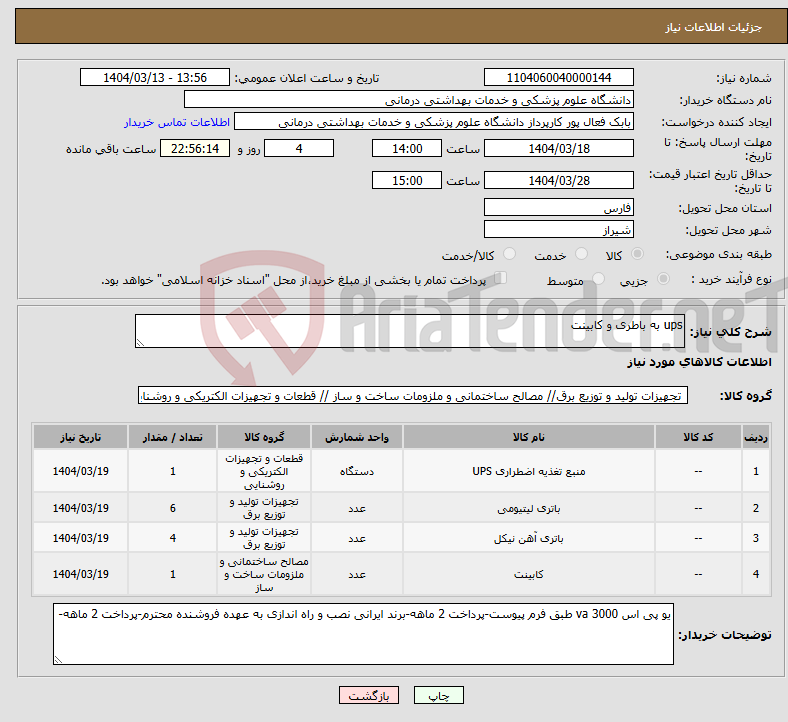Click the شماره نیاز number field
Viewport: 788px width, 722px height.
pos(558,77)
